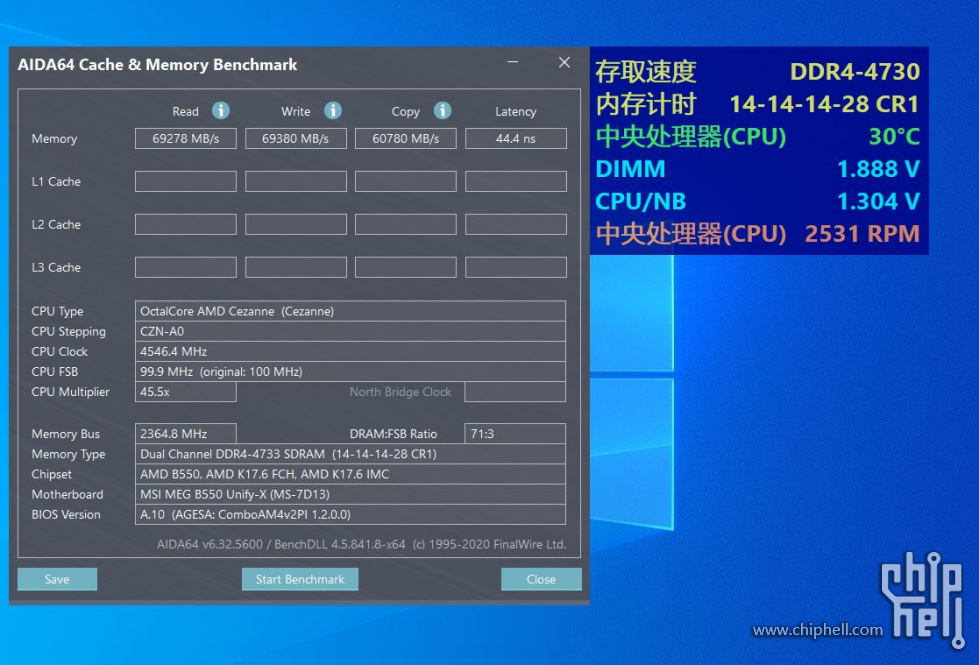Screen dimensions: 979x665
Task: Click the Chipset value AMD B550
Action: click(x=350, y=474)
